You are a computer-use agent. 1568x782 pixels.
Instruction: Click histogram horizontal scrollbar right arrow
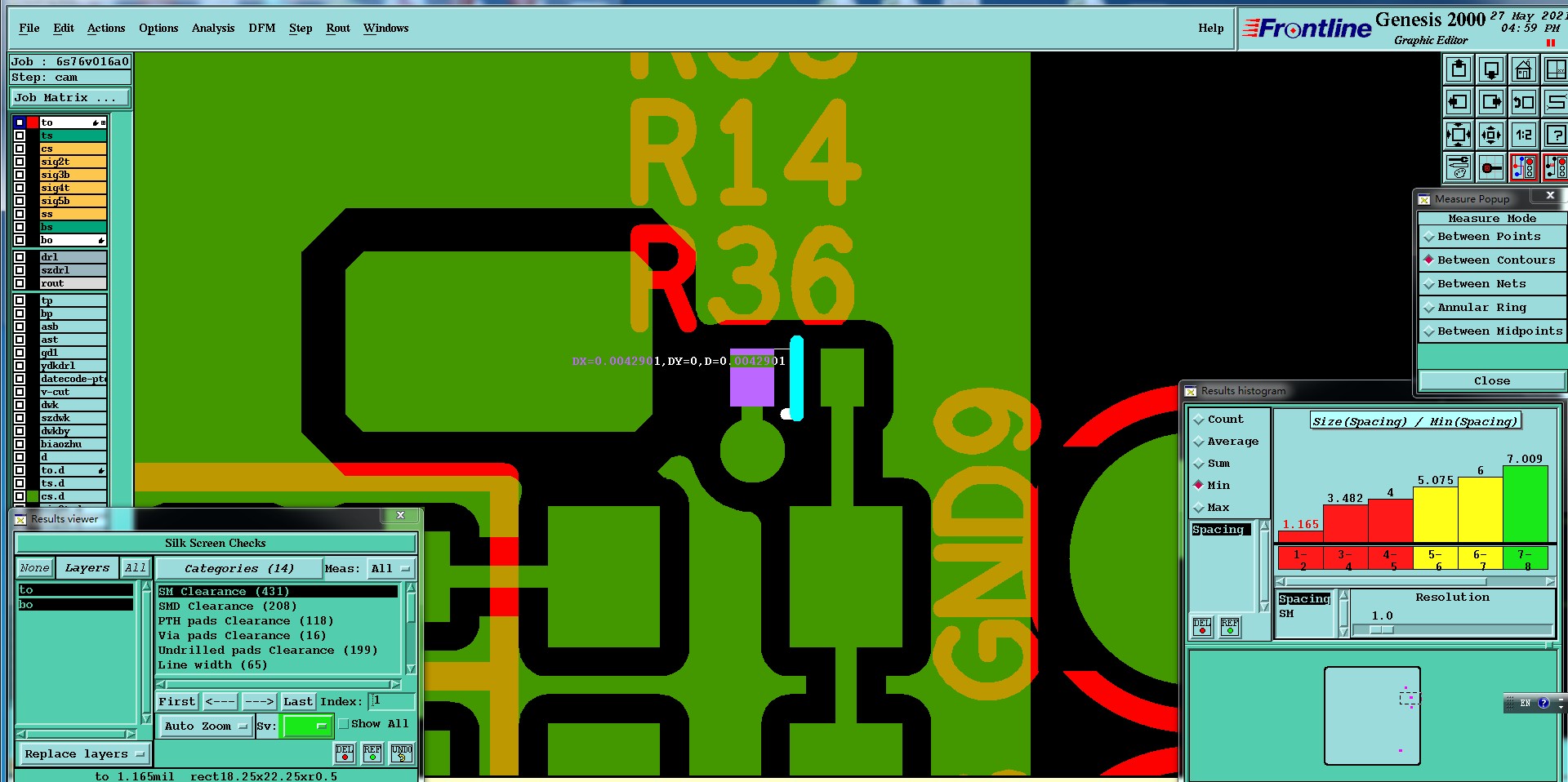click(x=1550, y=582)
